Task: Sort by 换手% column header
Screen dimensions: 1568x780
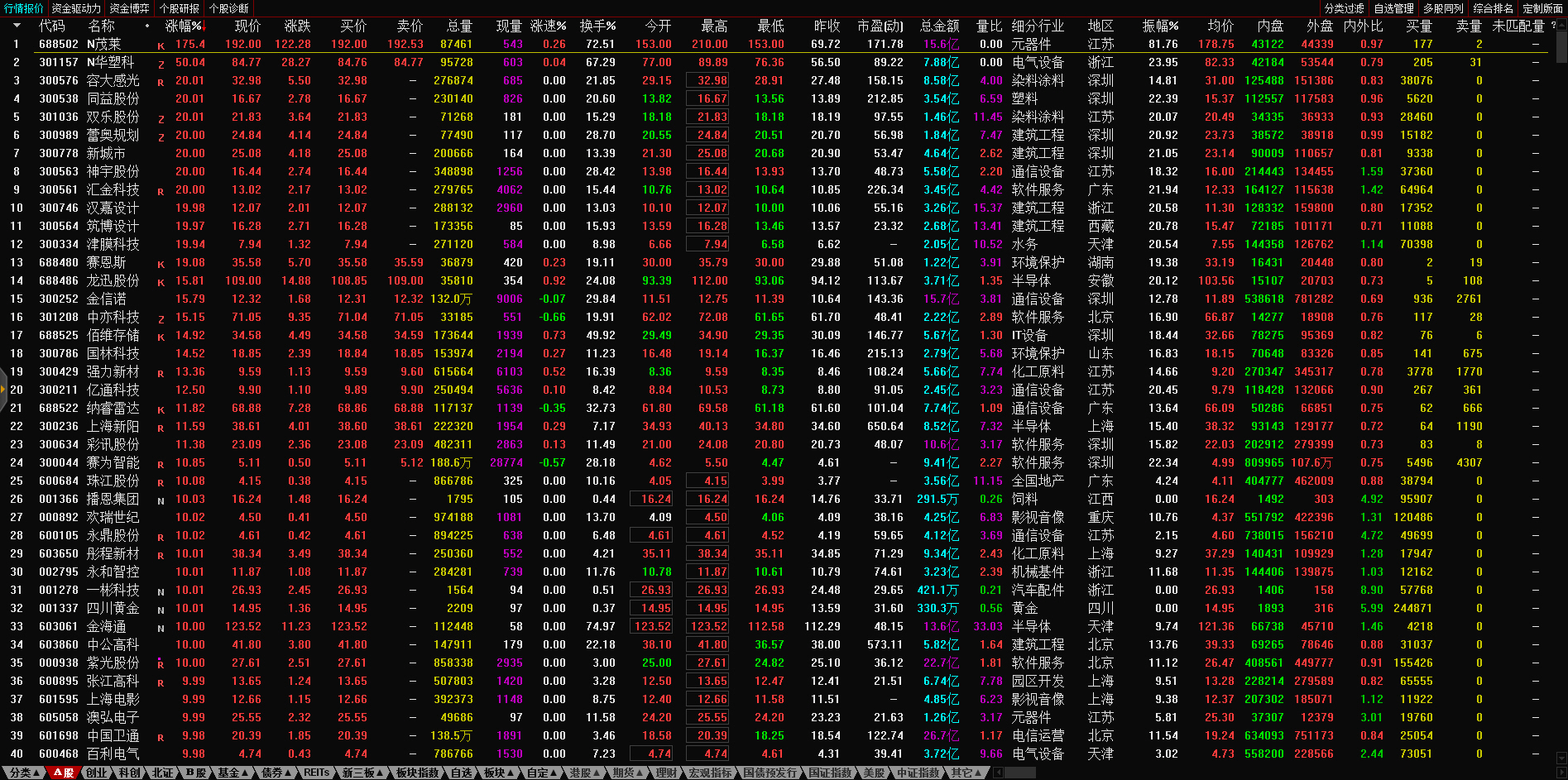Action: (x=597, y=26)
